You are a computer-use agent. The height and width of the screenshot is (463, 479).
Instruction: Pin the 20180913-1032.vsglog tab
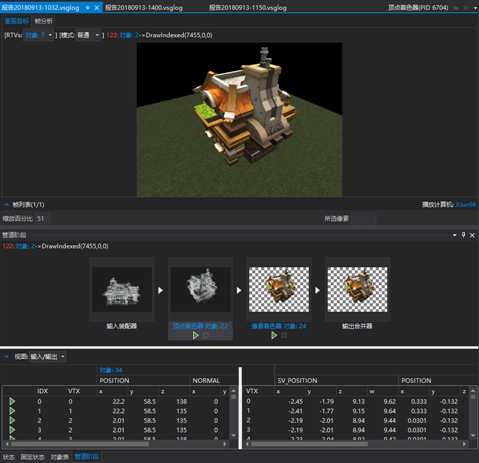(88, 8)
